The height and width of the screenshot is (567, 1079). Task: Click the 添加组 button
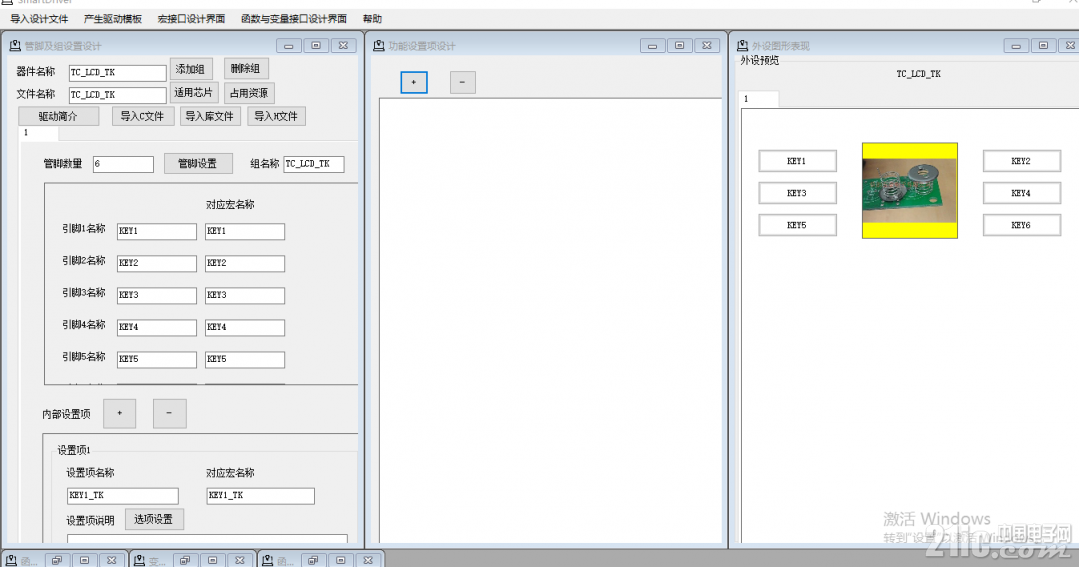click(x=191, y=69)
